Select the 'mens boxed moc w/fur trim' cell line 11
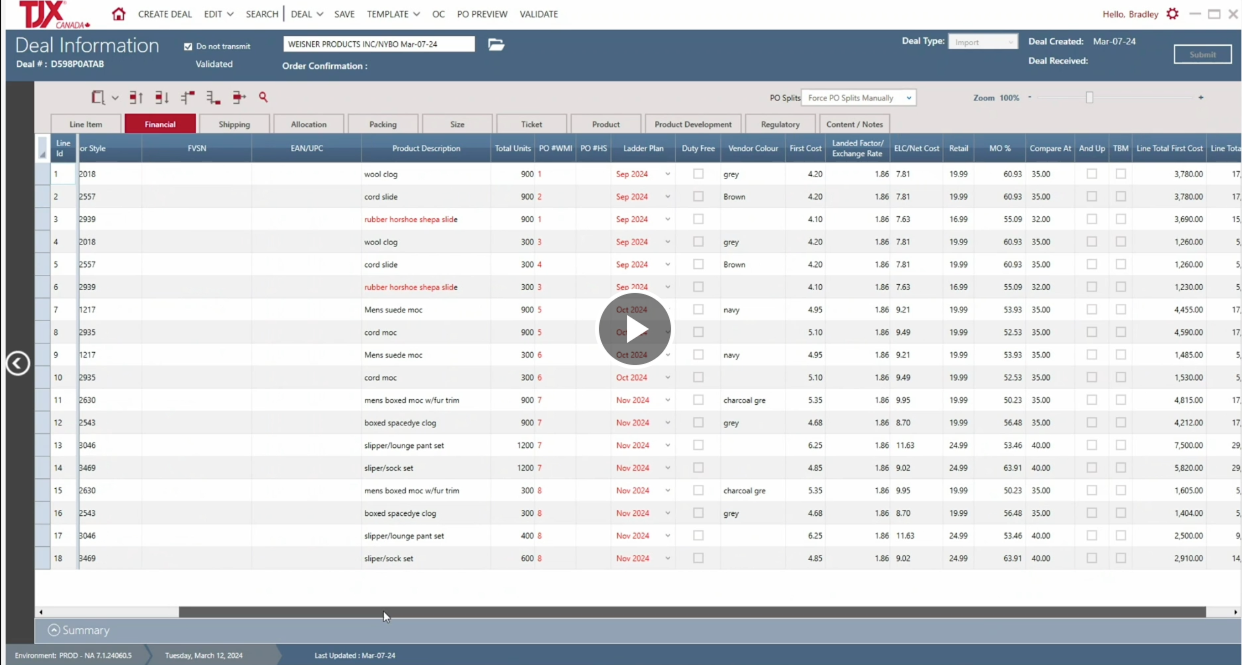The image size is (1242, 665). tap(426, 400)
